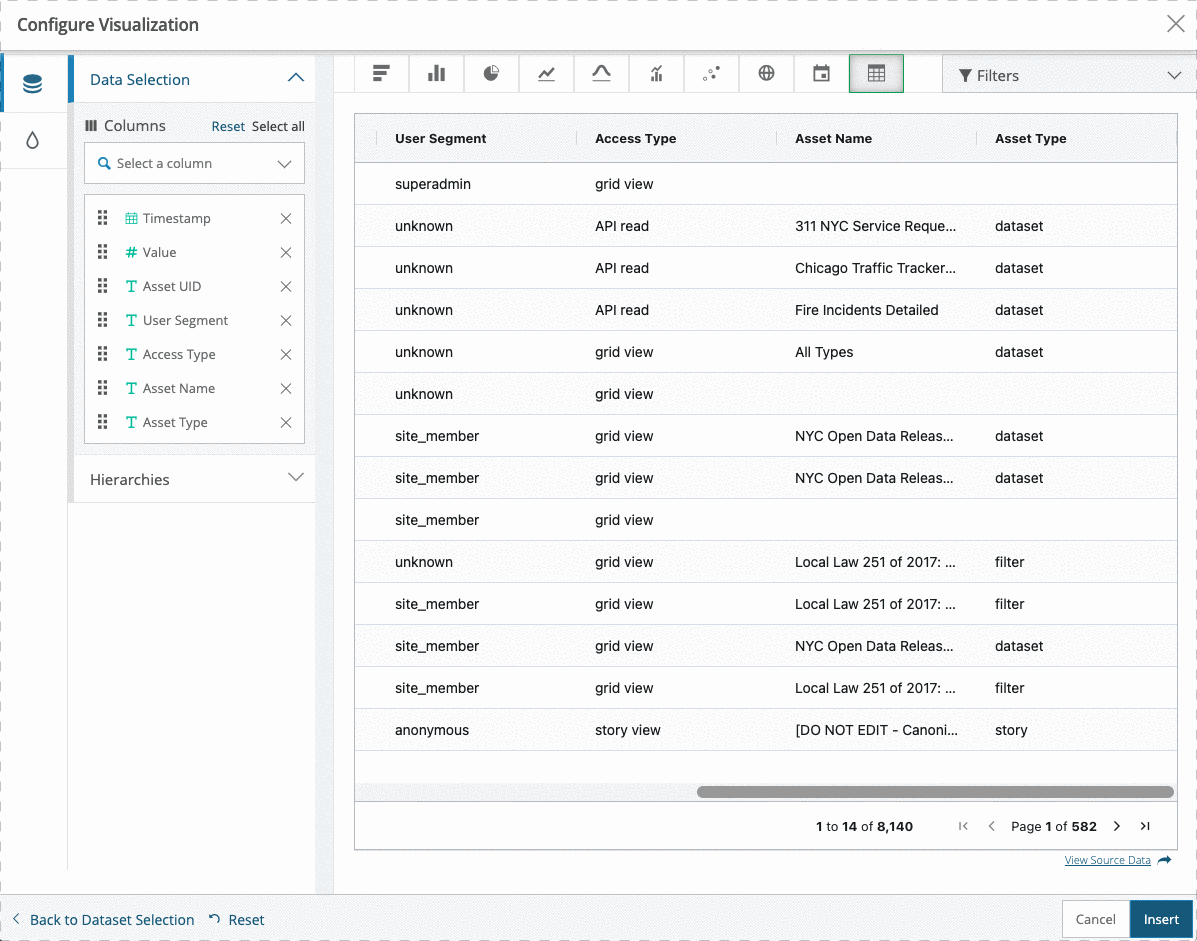Sort by the Asset Name column header

tap(833, 138)
